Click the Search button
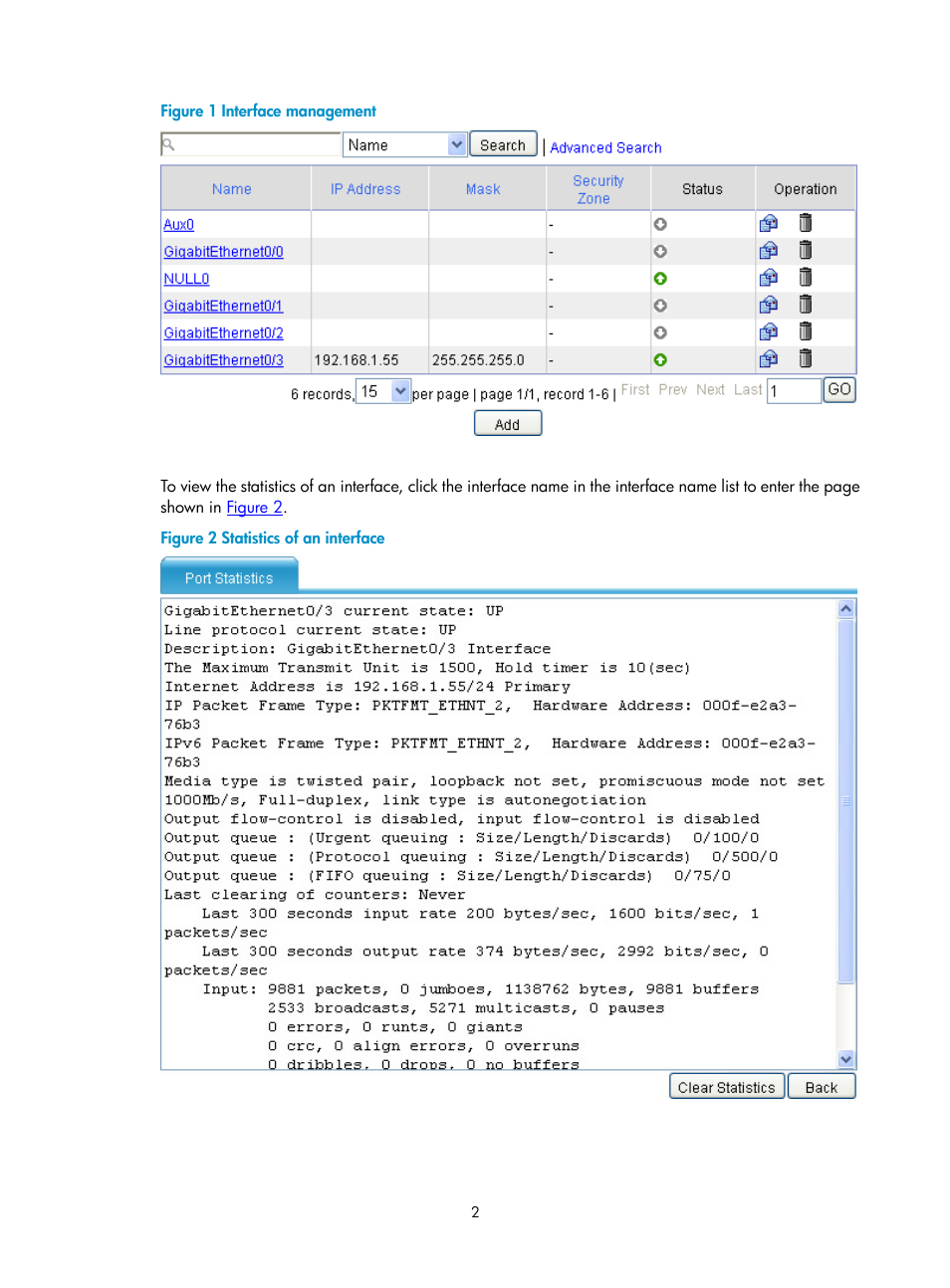This screenshot has height=1288, width=950. coord(503,144)
